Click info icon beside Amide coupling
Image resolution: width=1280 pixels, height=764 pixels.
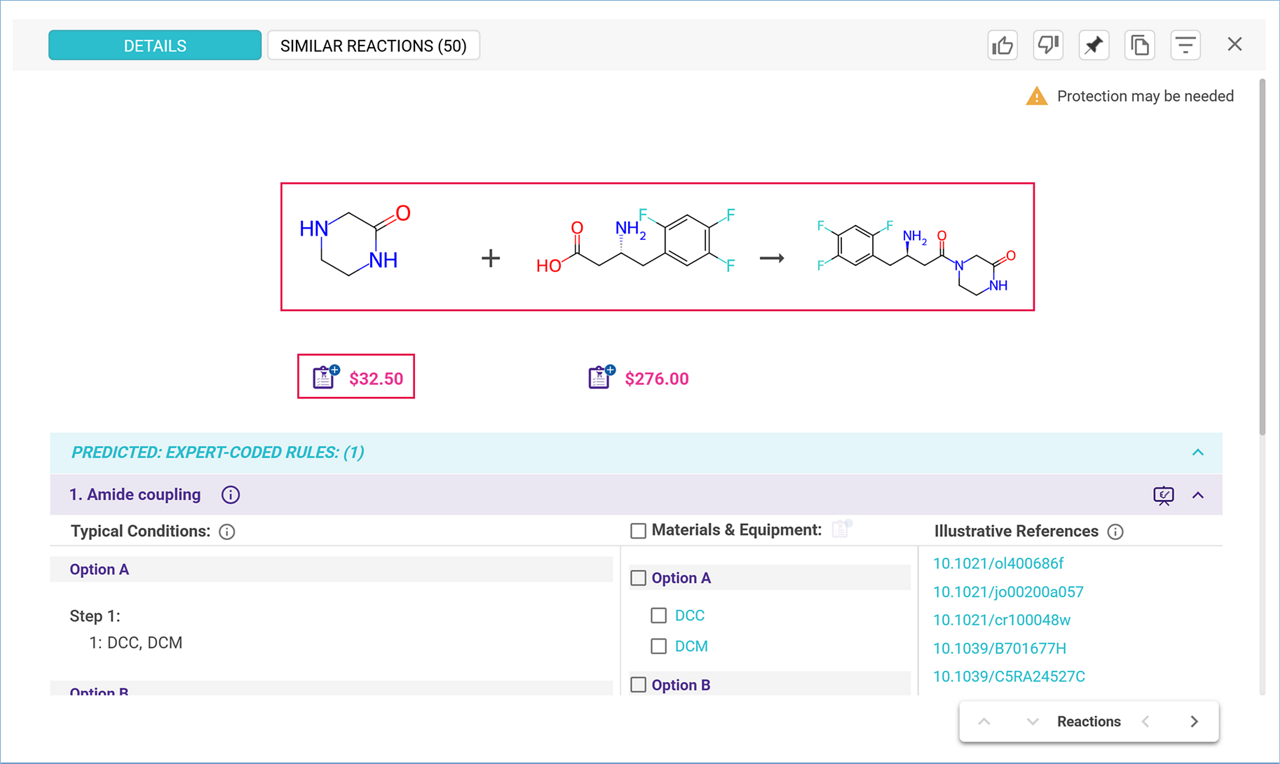click(230, 495)
